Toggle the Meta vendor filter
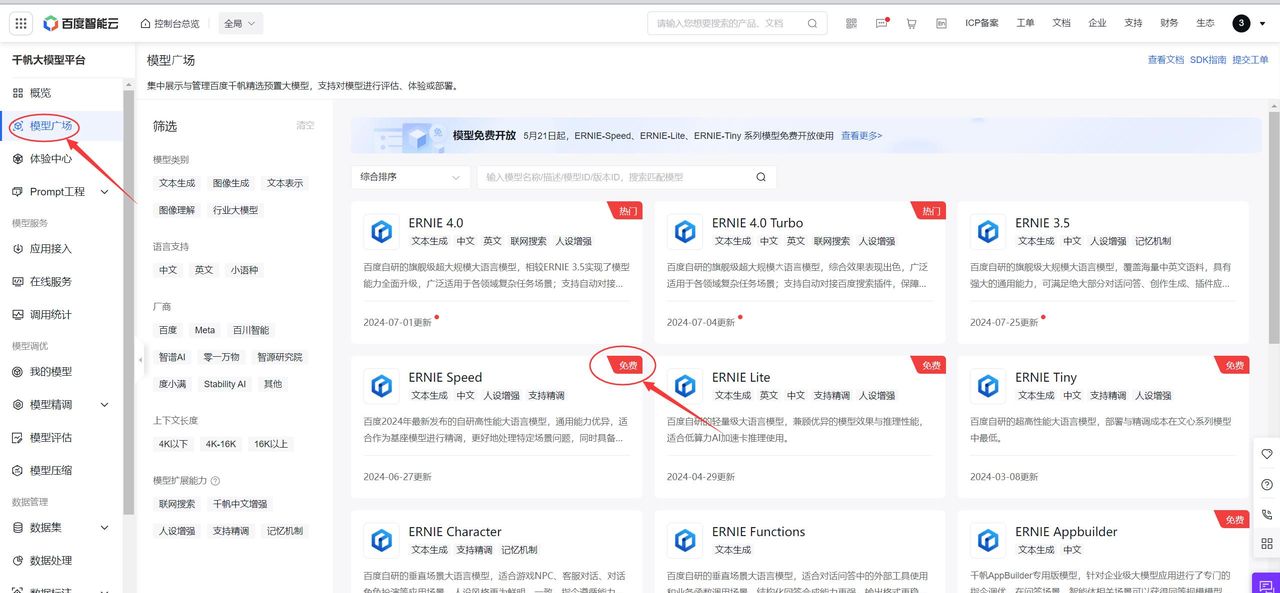Screen dimensions: 1280x593 point(205,330)
